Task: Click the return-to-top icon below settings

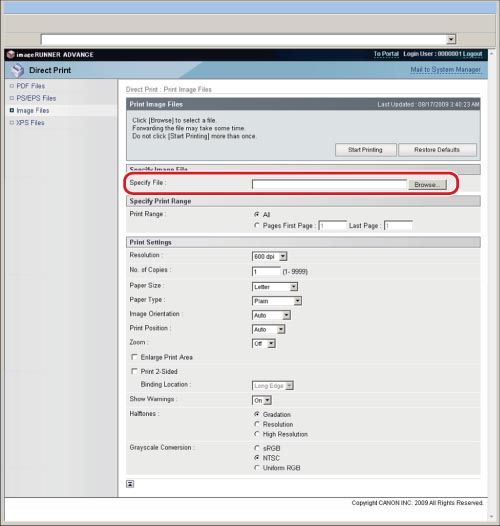Action: click(130, 484)
